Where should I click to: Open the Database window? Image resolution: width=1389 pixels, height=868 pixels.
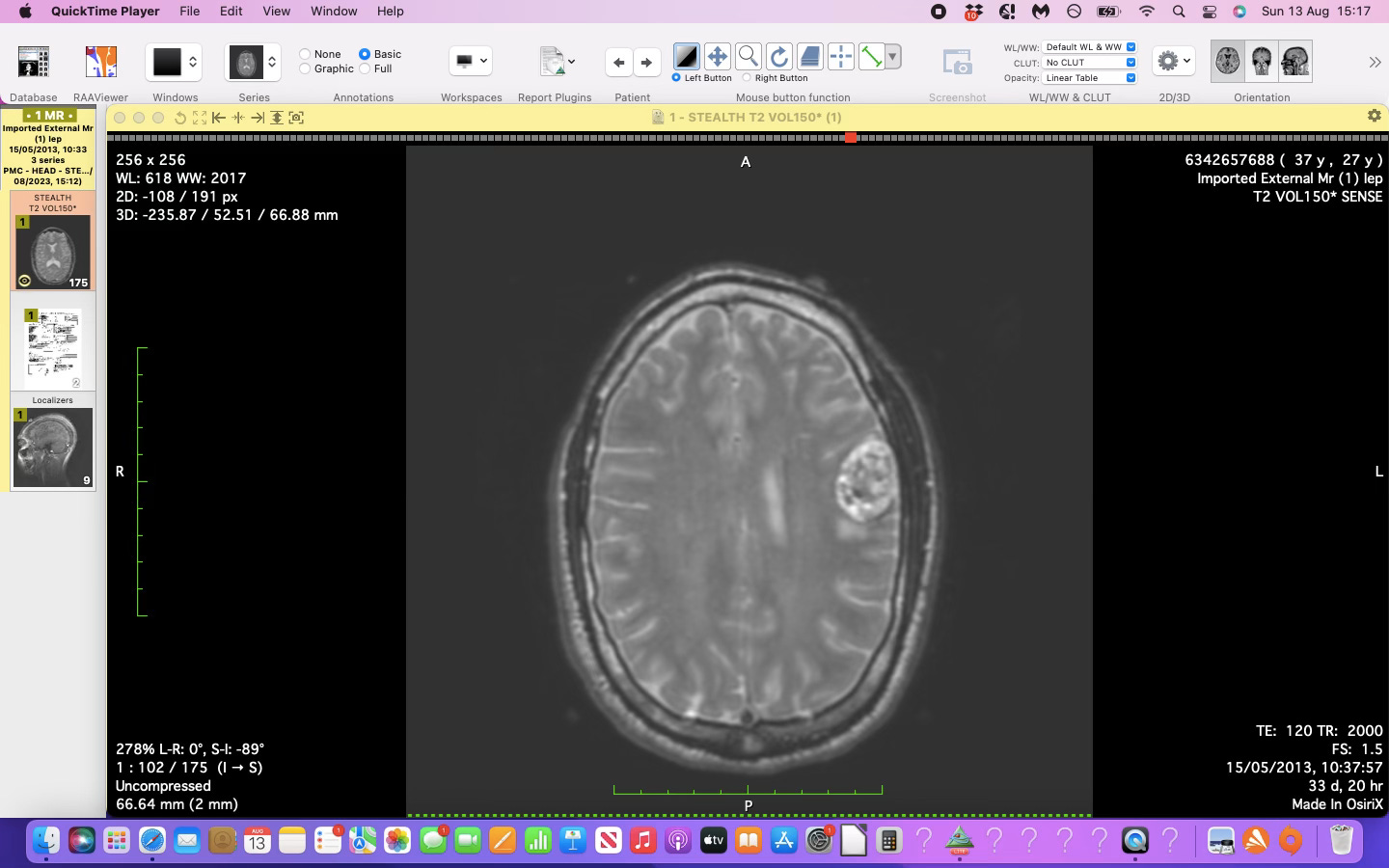[x=33, y=63]
